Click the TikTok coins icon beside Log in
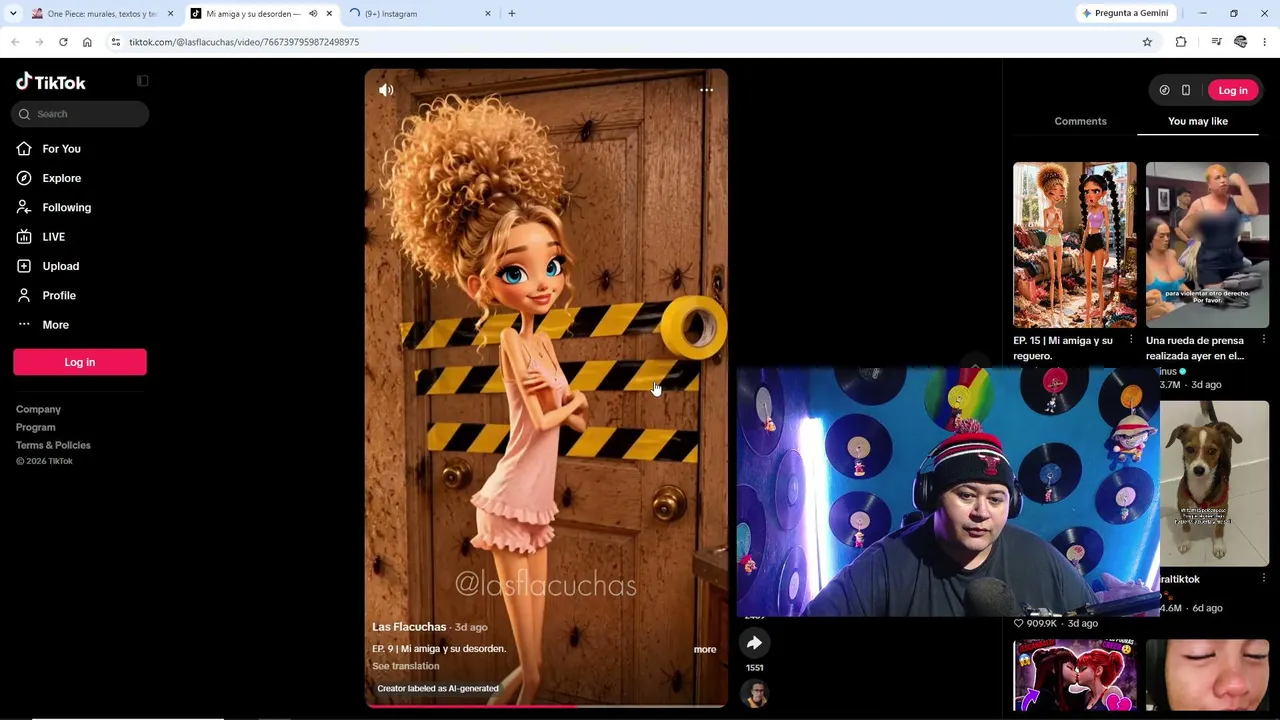1280x720 pixels. pyautogui.click(x=1164, y=90)
